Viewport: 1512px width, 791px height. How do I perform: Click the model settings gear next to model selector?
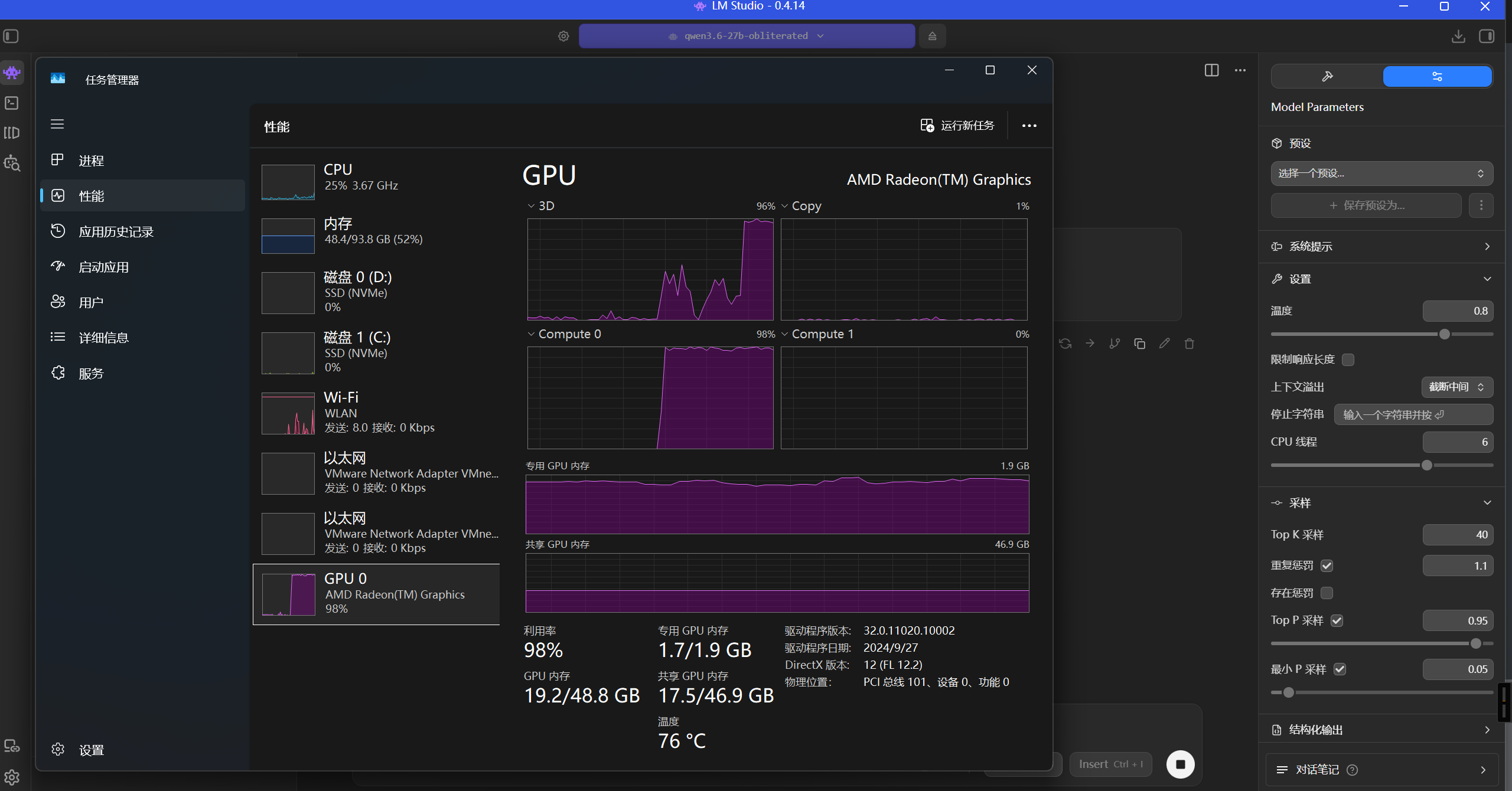pyautogui.click(x=563, y=36)
